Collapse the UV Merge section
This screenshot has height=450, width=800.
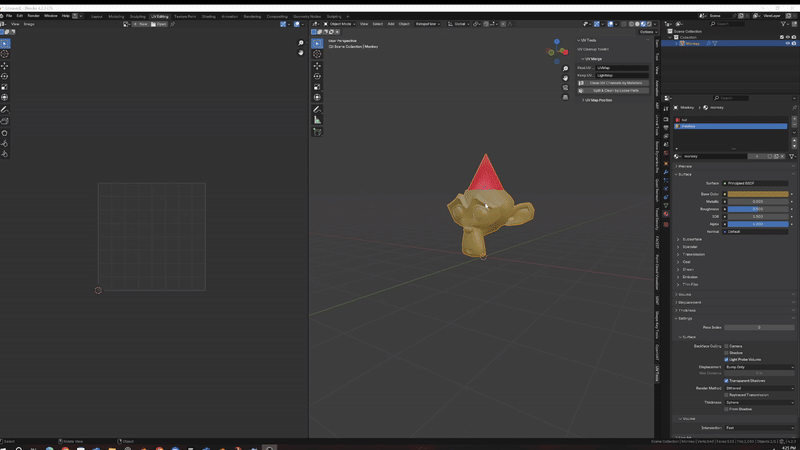pyautogui.click(x=591, y=59)
